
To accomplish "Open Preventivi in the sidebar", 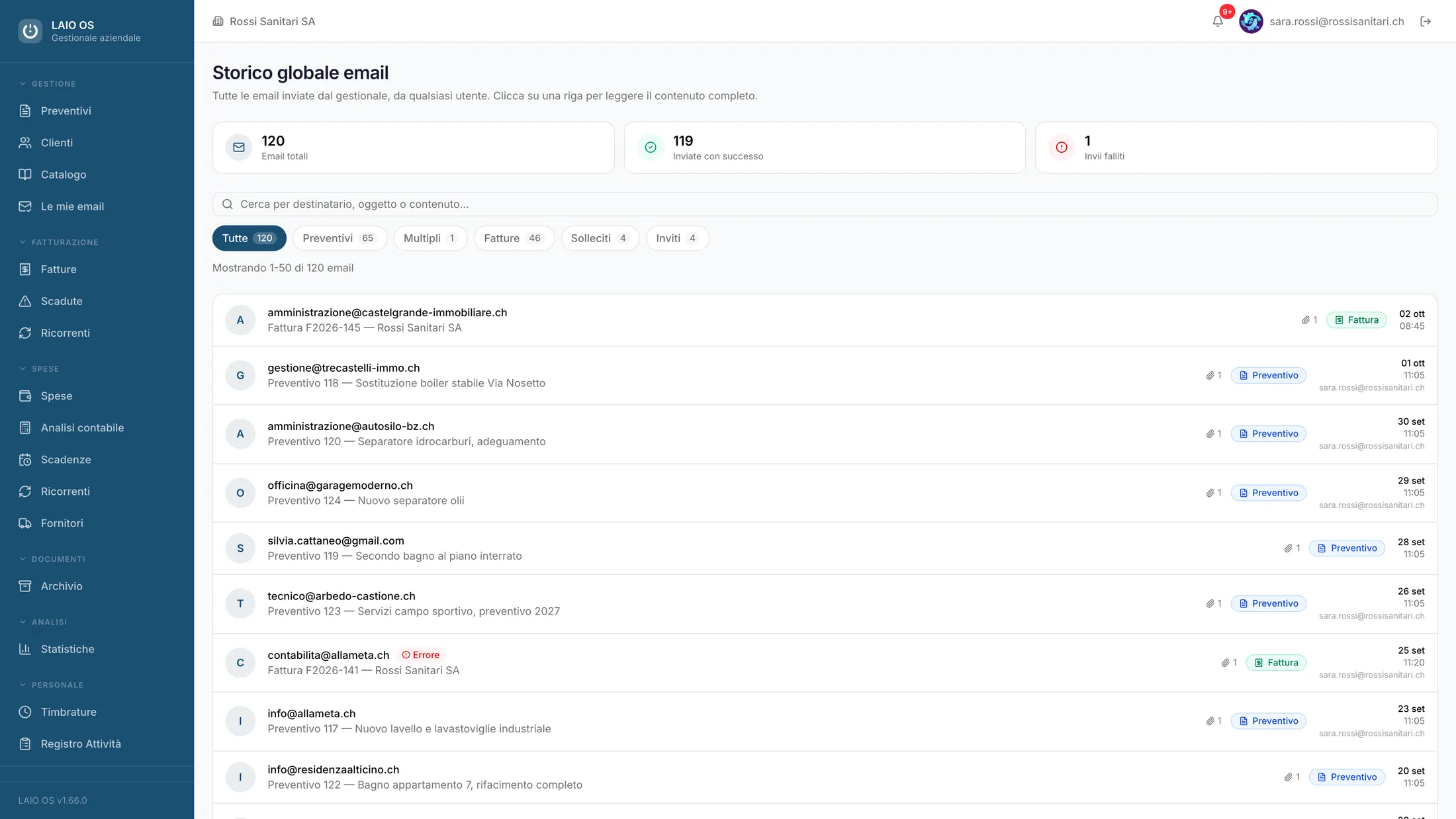I will tap(97, 110).
